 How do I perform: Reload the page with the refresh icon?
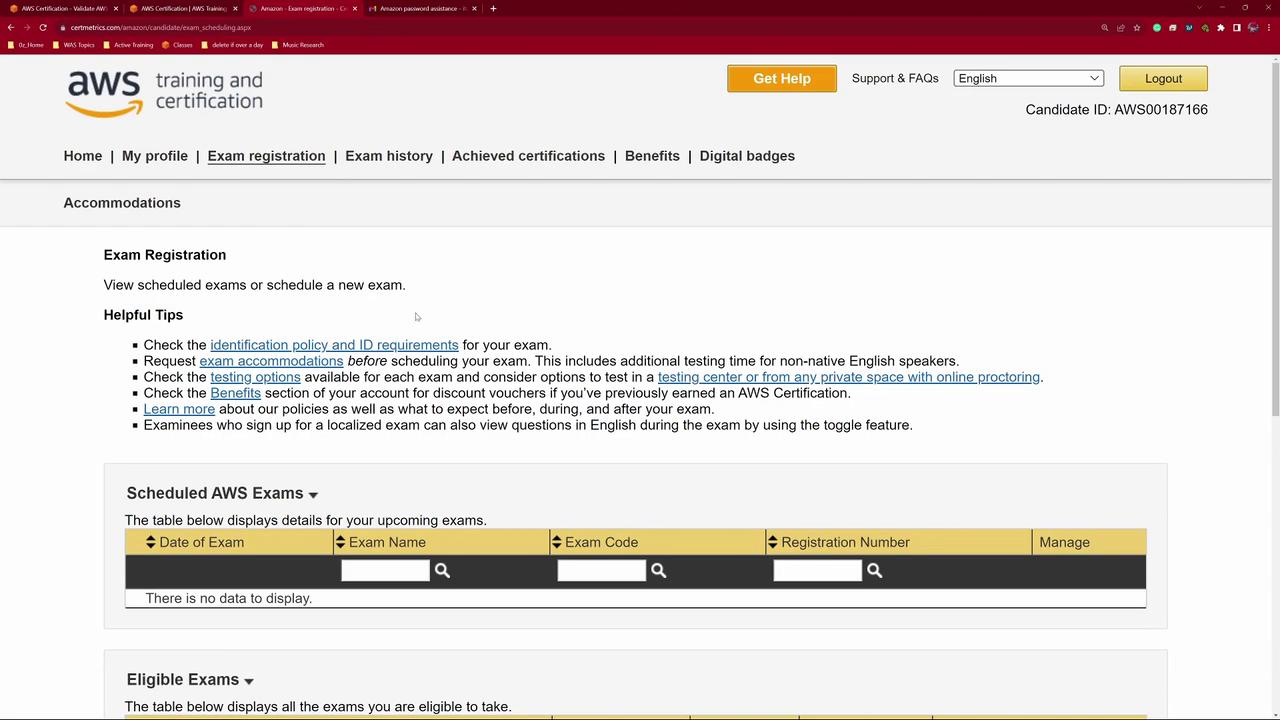click(x=43, y=28)
